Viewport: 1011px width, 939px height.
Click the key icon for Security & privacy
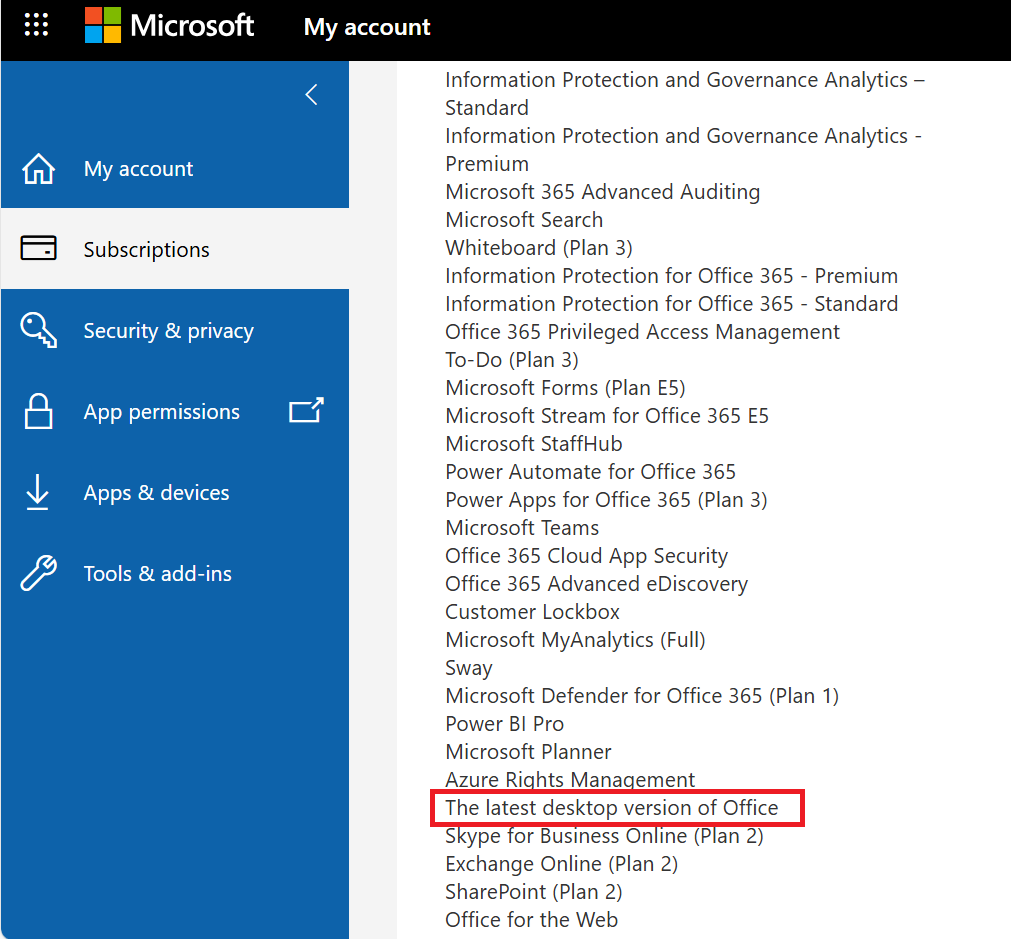tap(39, 330)
